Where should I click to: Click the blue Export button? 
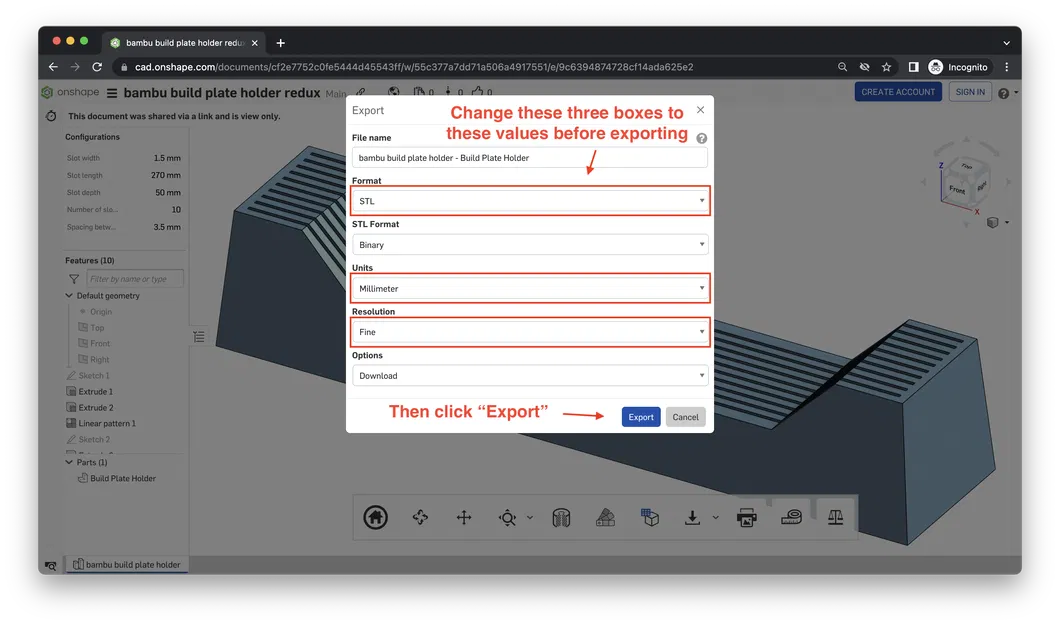click(641, 417)
